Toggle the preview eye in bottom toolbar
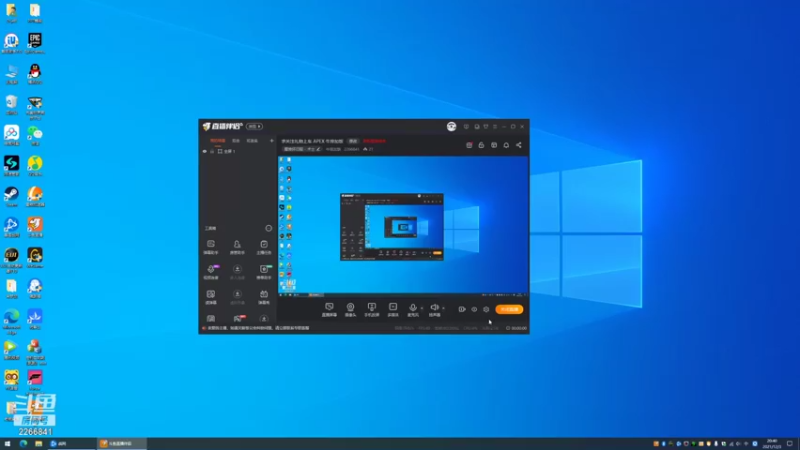This screenshot has width=800, height=450. pos(474,309)
